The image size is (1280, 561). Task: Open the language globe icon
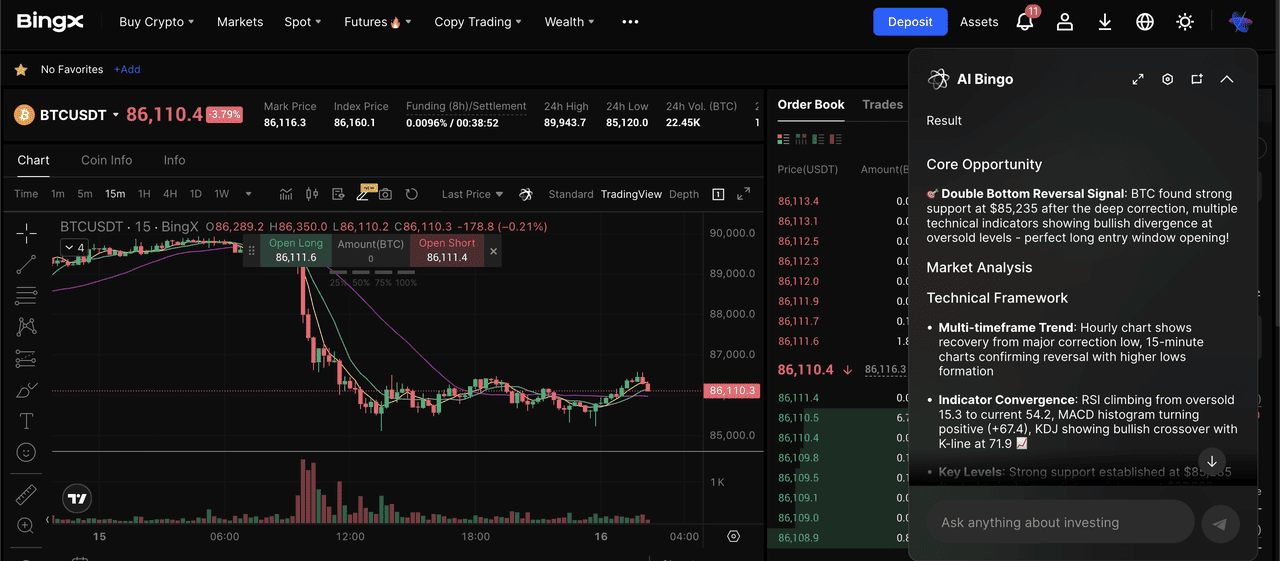tap(1145, 22)
